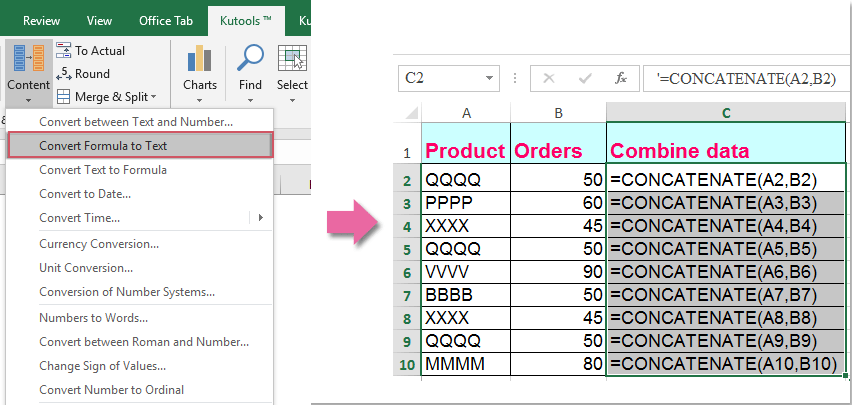Switch to the Review tab
This screenshot has height=405, width=852.
pyautogui.click(x=40, y=20)
